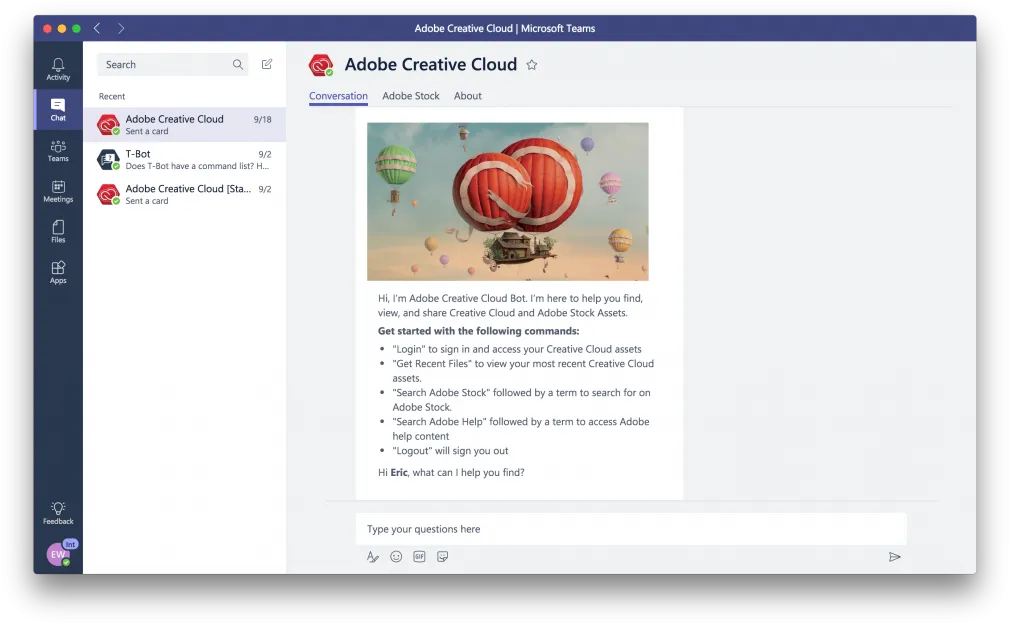Click the Search input field
This screenshot has width=1009, height=623.
[172, 64]
